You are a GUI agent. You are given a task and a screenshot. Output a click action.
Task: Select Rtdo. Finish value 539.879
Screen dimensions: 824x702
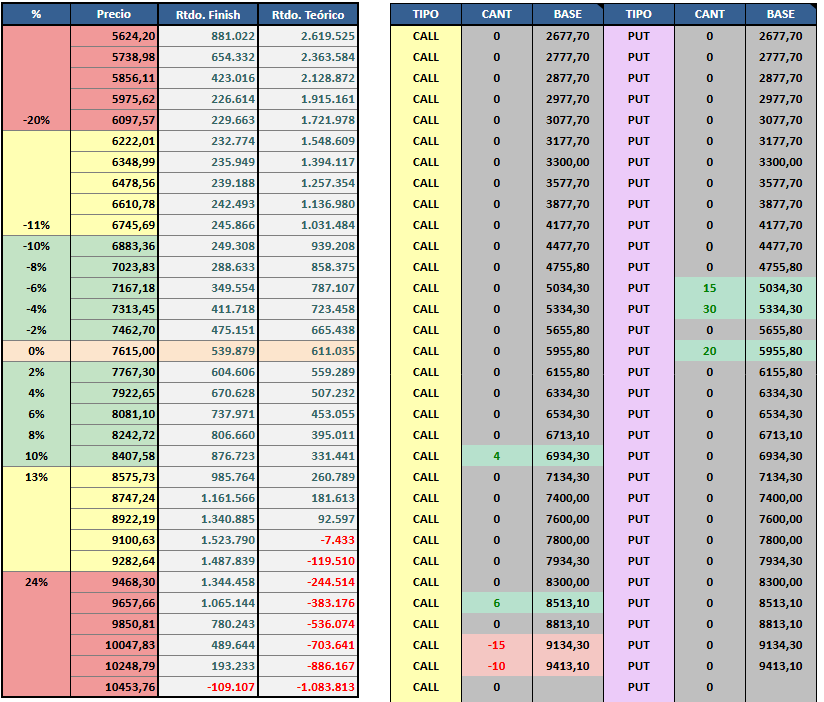coord(208,351)
